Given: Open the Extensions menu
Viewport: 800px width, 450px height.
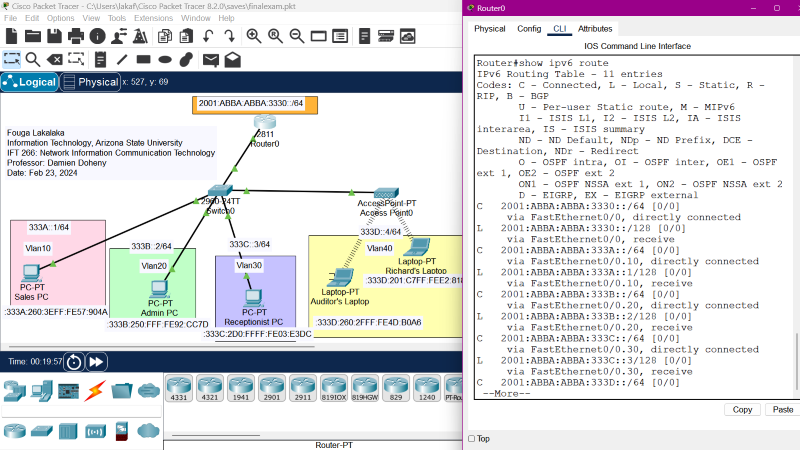Looking at the screenshot, I should [x=153, y=18].
